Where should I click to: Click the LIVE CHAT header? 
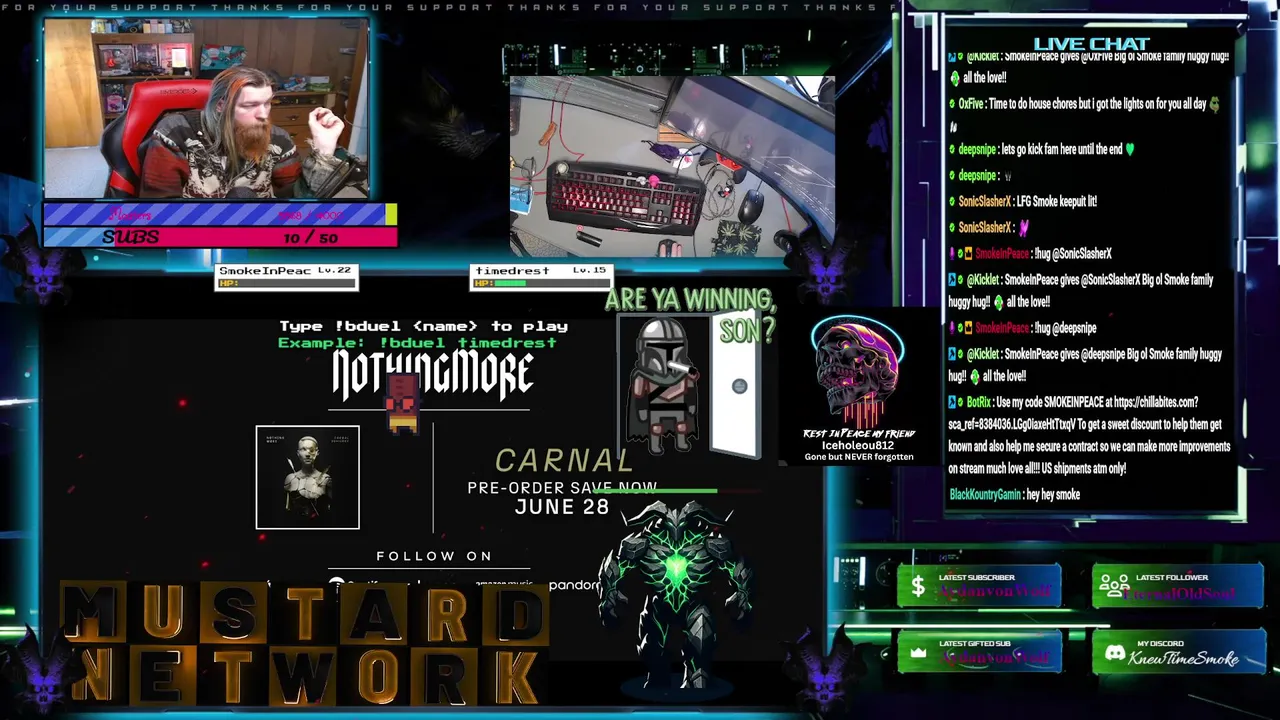pos(1091,43)
